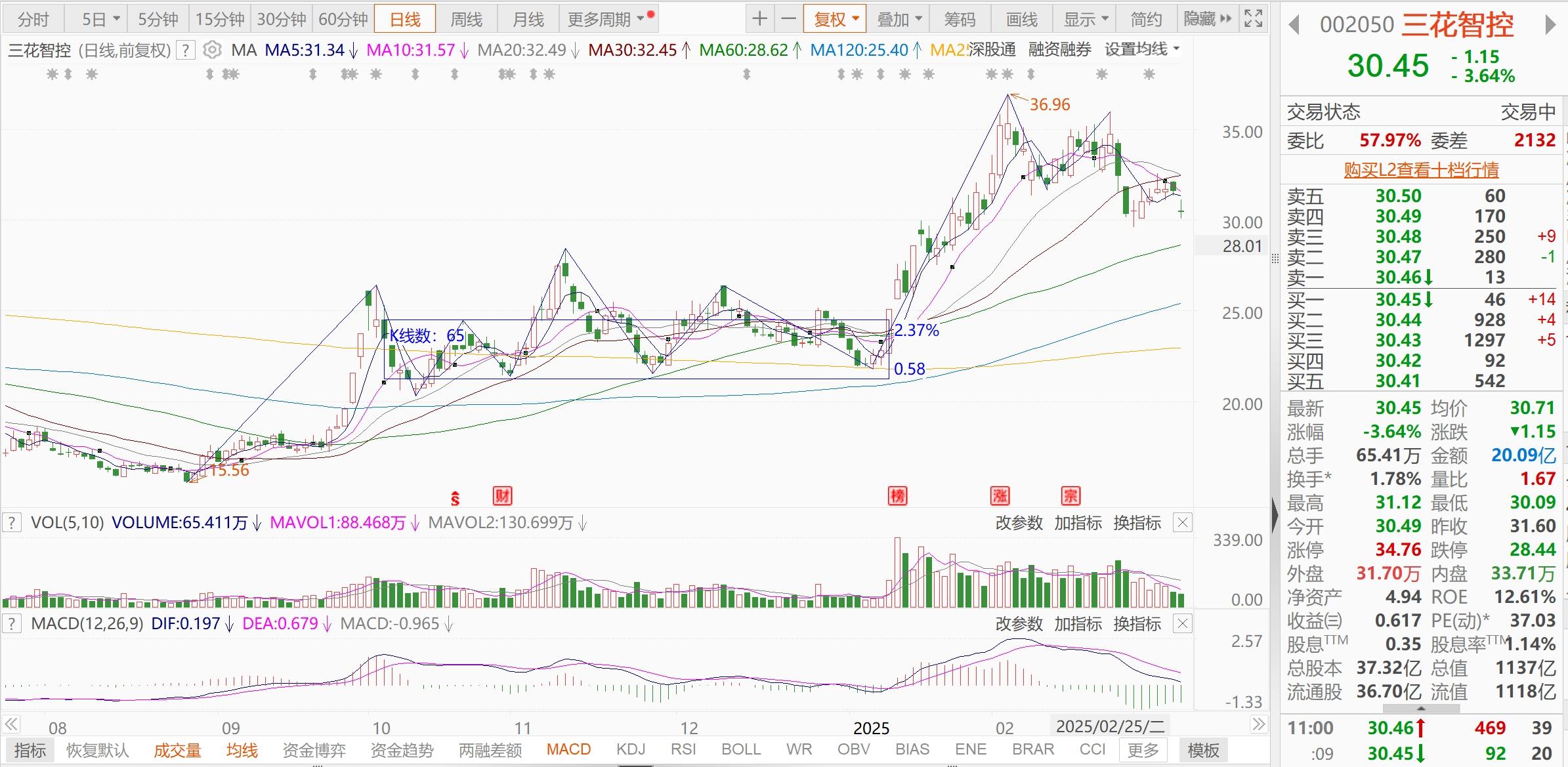Click the VOL indicator help icon
Screen dimensions: 1568x767
[11, 523]
